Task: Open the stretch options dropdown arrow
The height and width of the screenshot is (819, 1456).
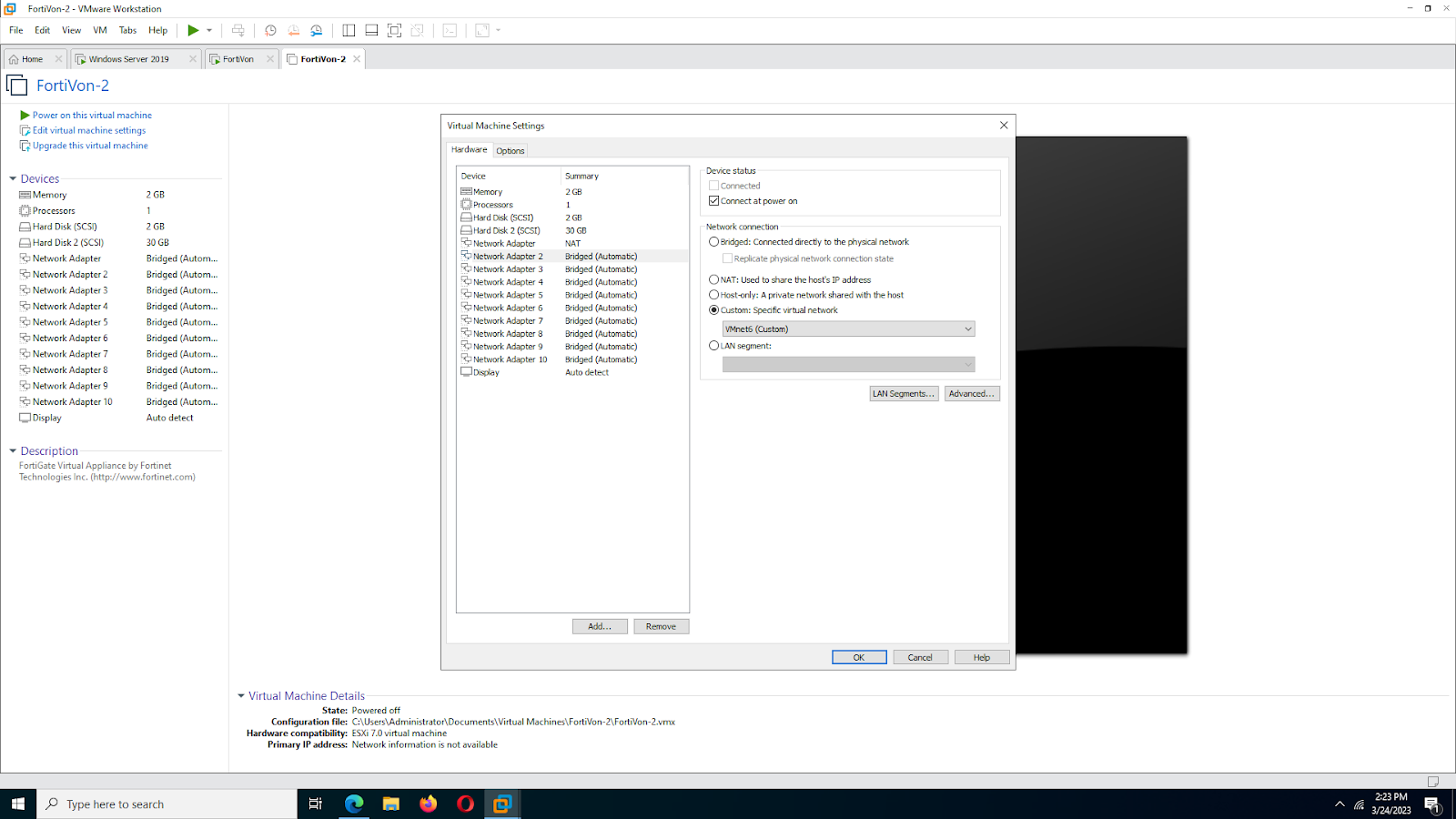Action: pos(499,30)
